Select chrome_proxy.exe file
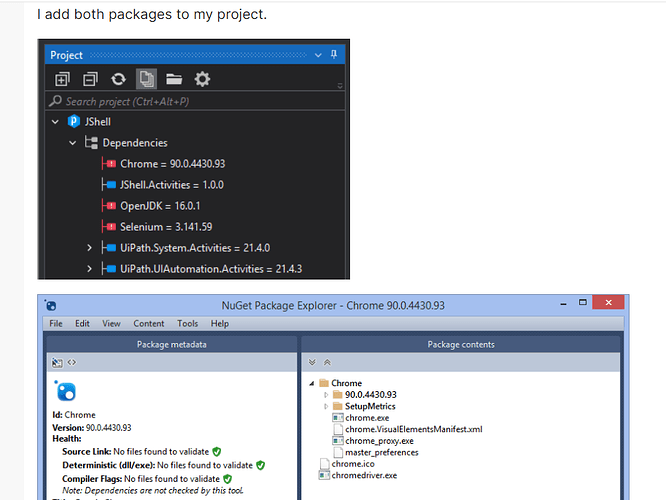The height and width of the screenshot is (500, 666). (379, 441)
